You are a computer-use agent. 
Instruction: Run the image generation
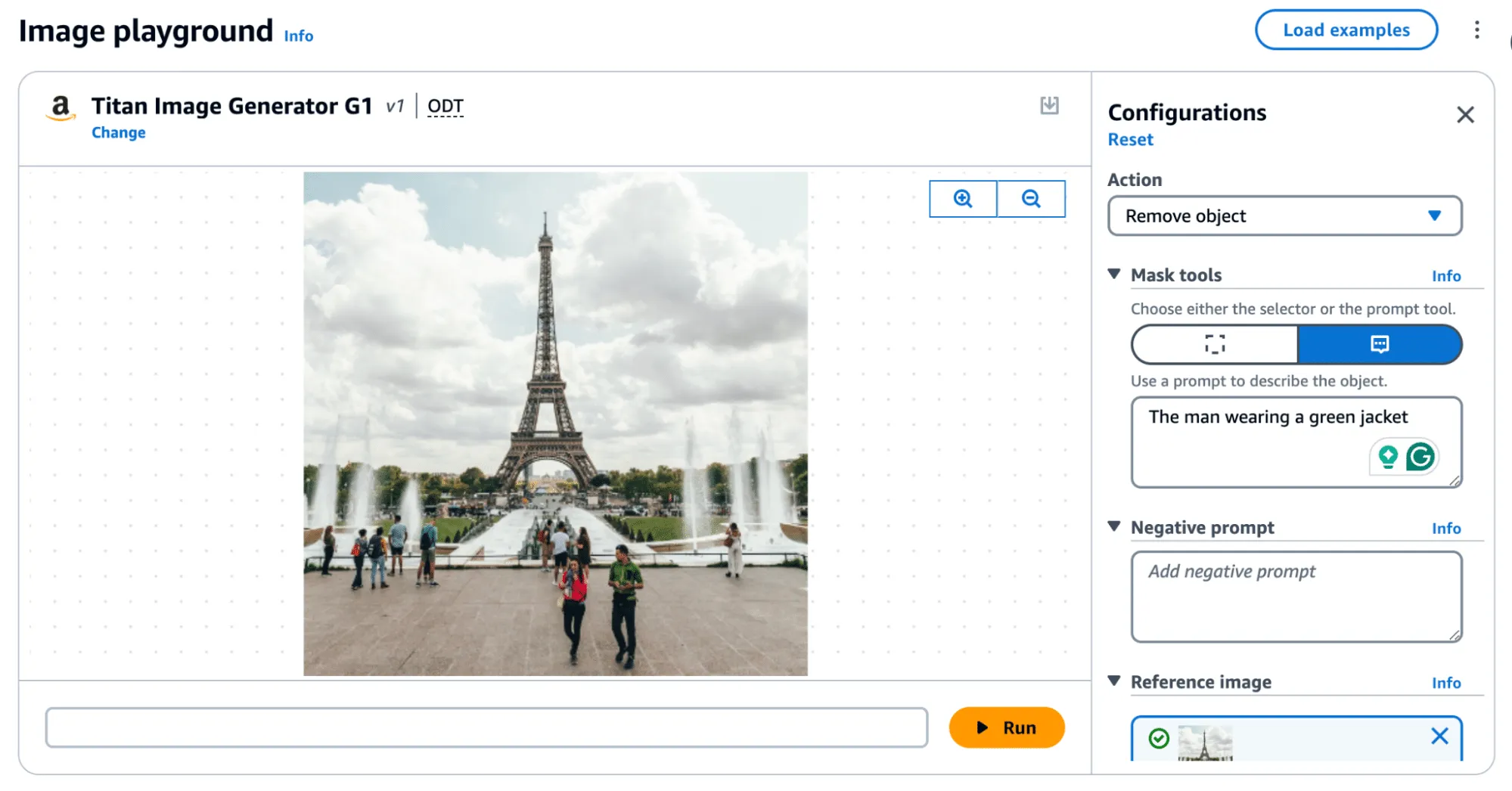[x=1007, y=727]
